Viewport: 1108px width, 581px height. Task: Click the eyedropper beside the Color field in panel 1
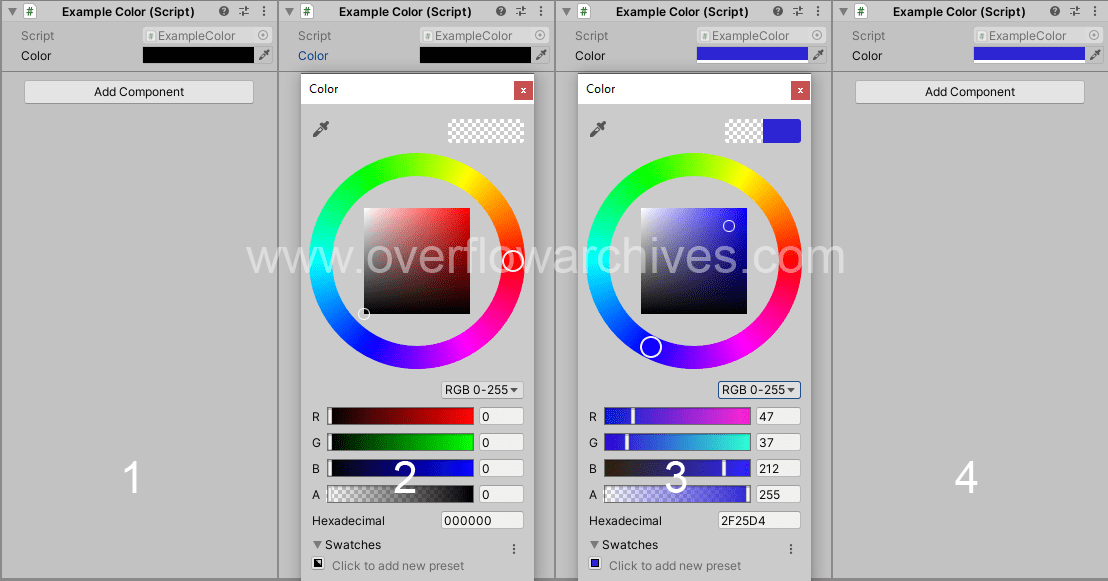pyautogui.click(x=262, y=55)
